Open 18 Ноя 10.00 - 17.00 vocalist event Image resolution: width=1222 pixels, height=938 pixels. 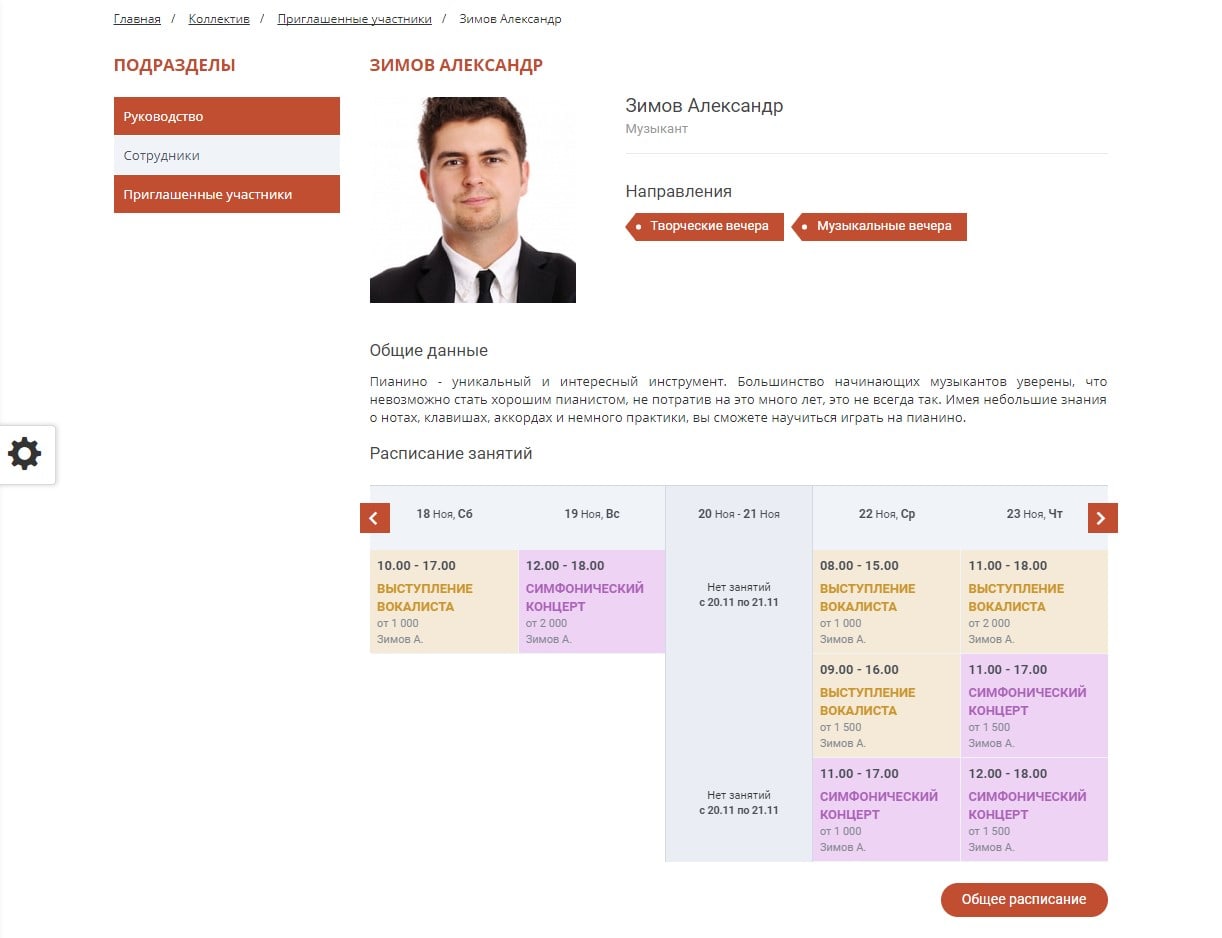point(443,601)
